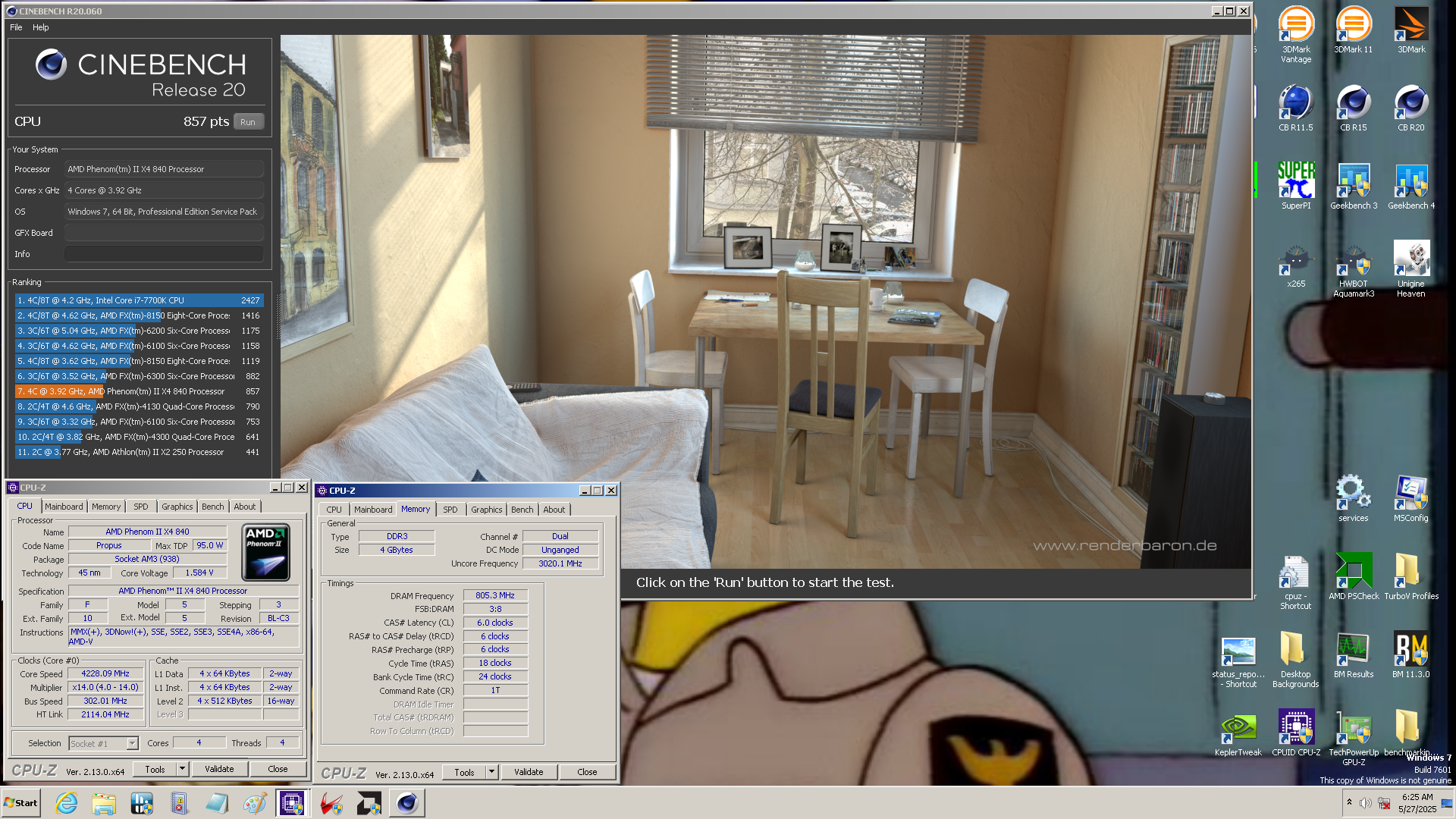
Task: Open About tab in left CPU-Z window
Action: (x=244, y=507)
